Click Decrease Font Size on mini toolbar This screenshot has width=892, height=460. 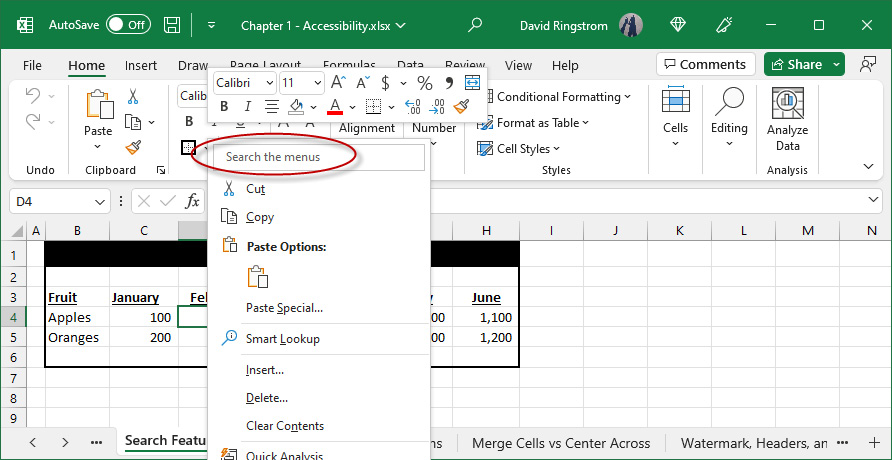(363, 83)
